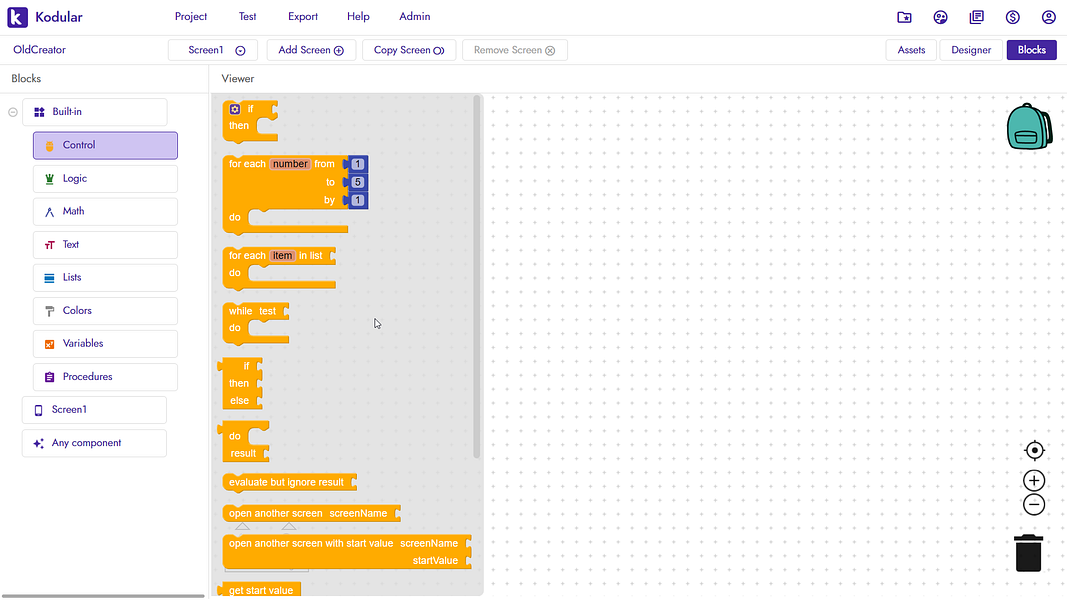The height and width of the screenshot is (600, 1067).
Task: Switch to the Designer tab
Action: coord(969,49)
